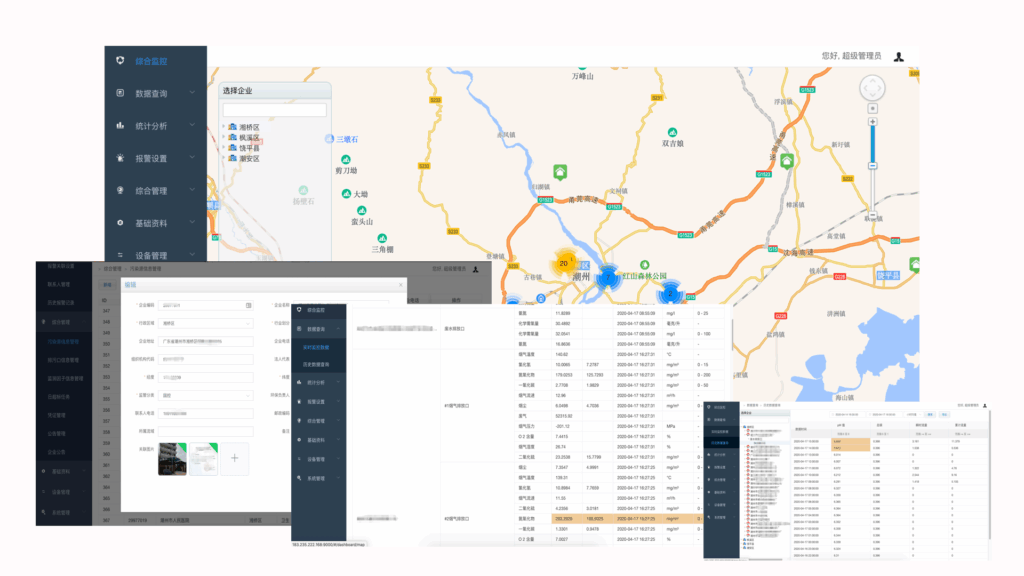Viewport: 1024px width, 576px height.
Task: Expand the 湘桥区 tree node
Action: pyautogui.click(x=223, y=128)
